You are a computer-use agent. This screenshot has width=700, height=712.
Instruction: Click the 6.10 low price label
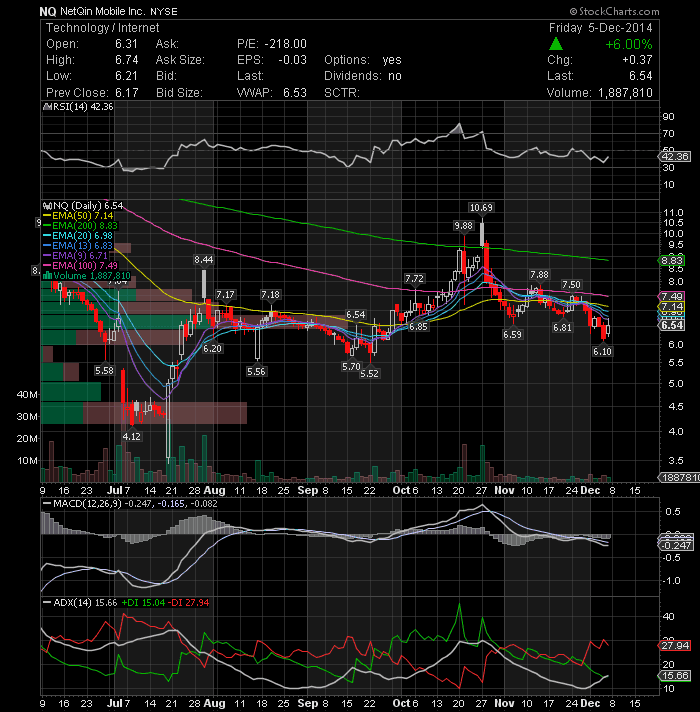[x=602, y=351]
